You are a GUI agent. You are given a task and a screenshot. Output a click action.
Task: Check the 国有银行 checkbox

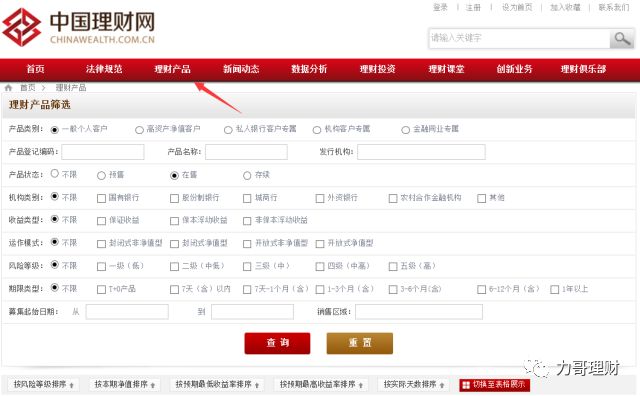[101, 198]
